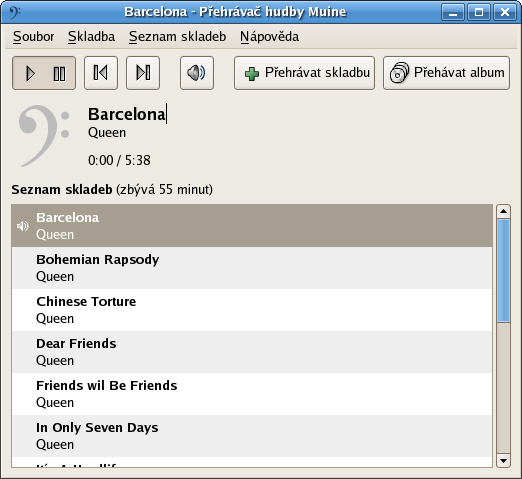The height and width of the screenshot is (479, 522).
Task: Open the Nápověda menu
Action: point(269,36)
